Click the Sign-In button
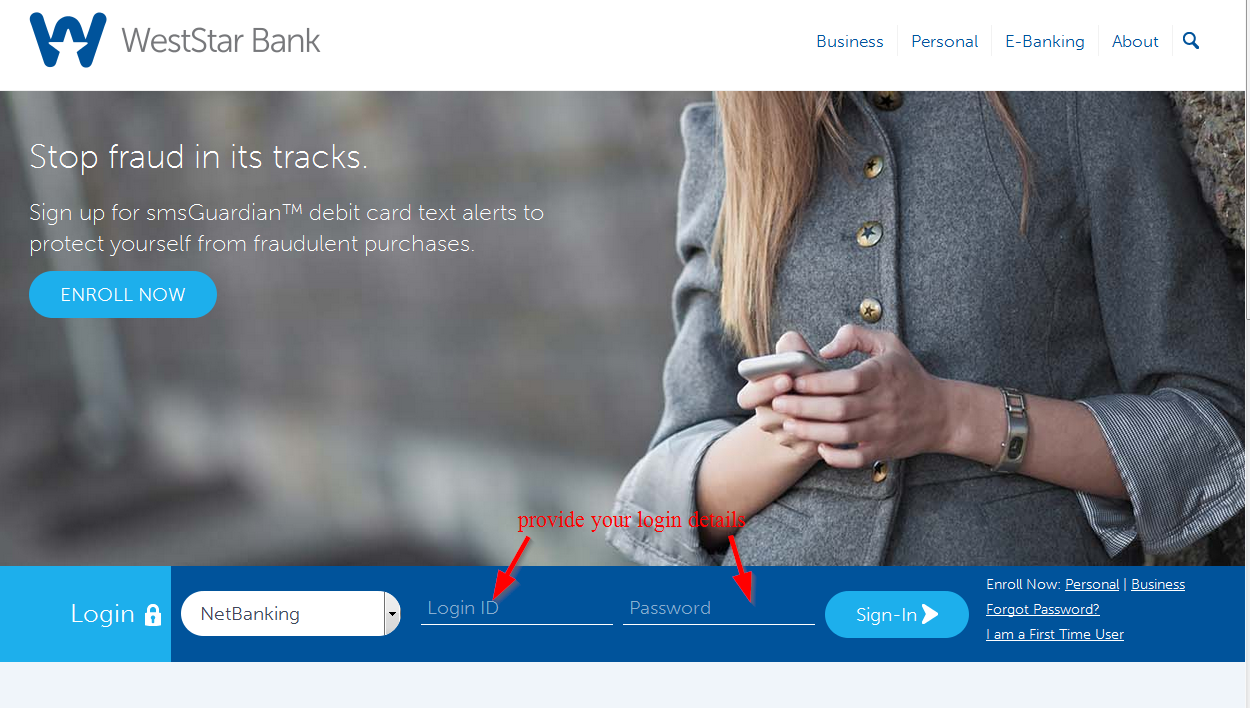Image resolution: width=1250 pixels, height=708 pixels. click(897, 614)
